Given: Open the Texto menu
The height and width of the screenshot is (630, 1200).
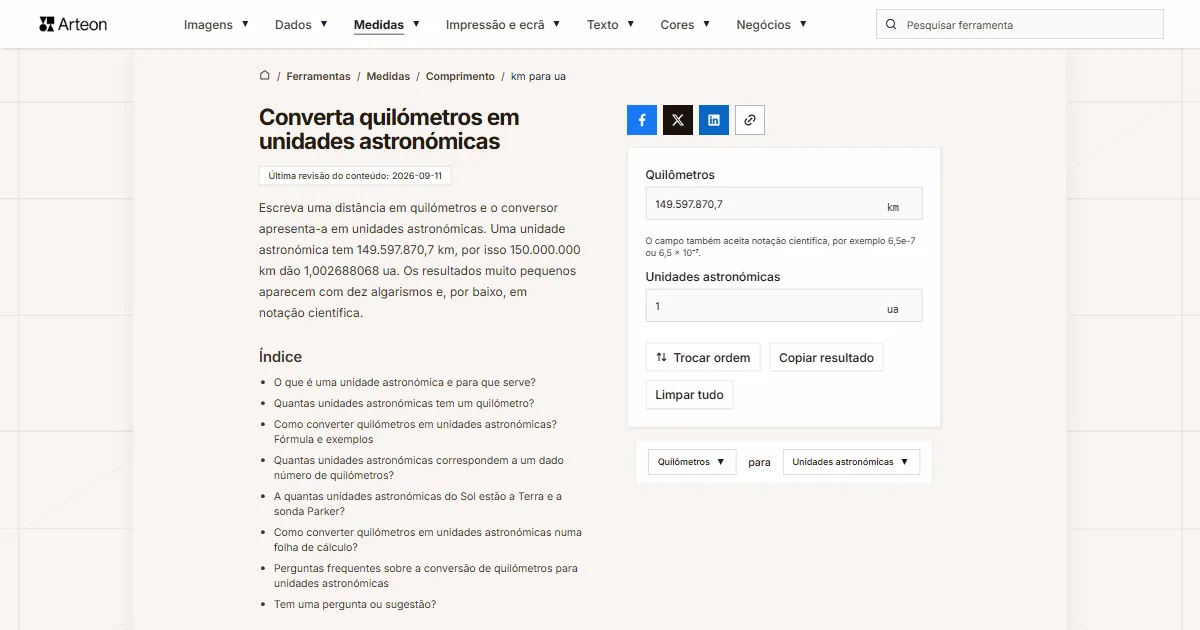Looking at the screenshot, I should point(610,25).
